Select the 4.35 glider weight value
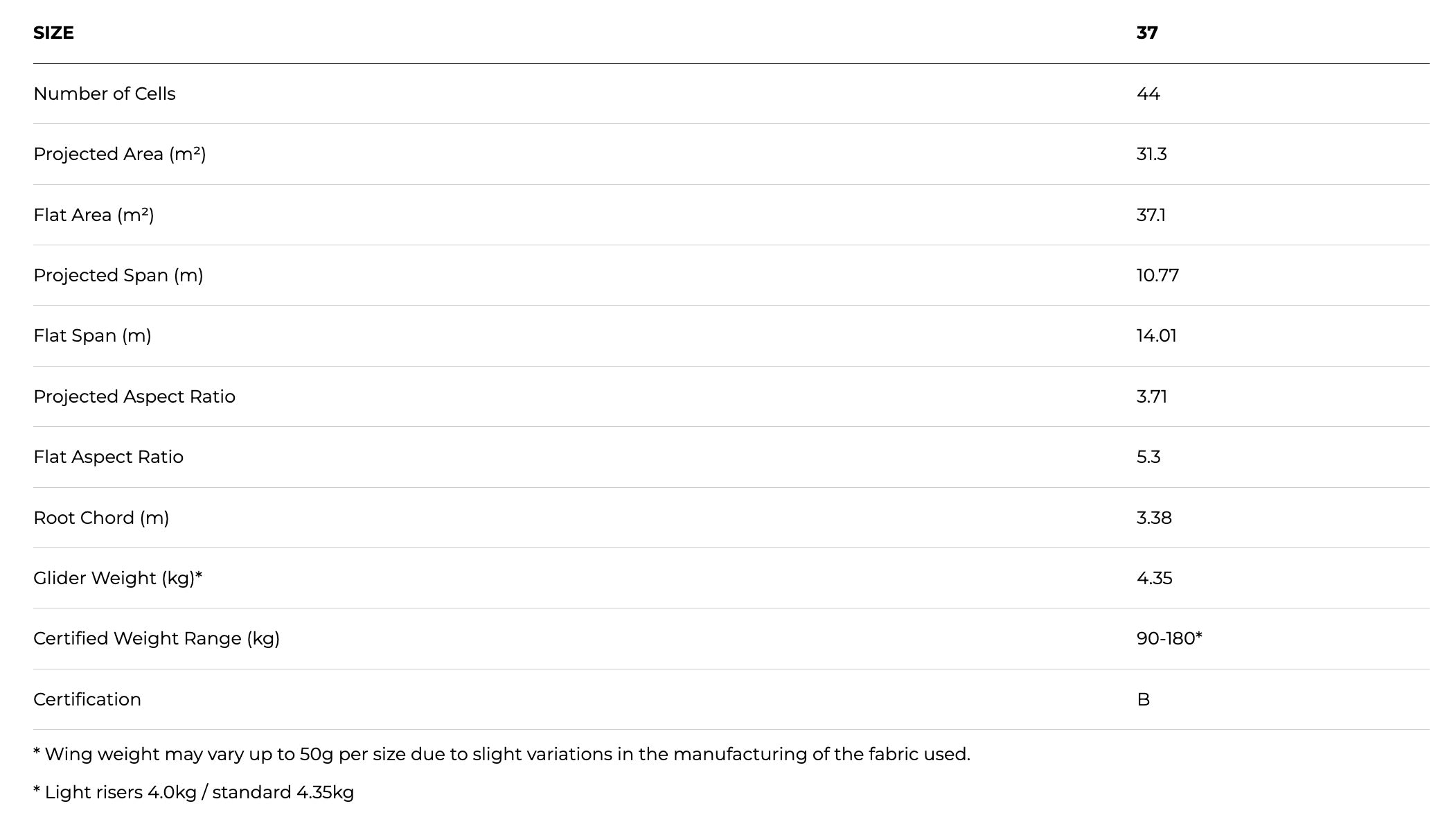The width and height of the screenshot is (1456, 833). (x=1154, y=578)
